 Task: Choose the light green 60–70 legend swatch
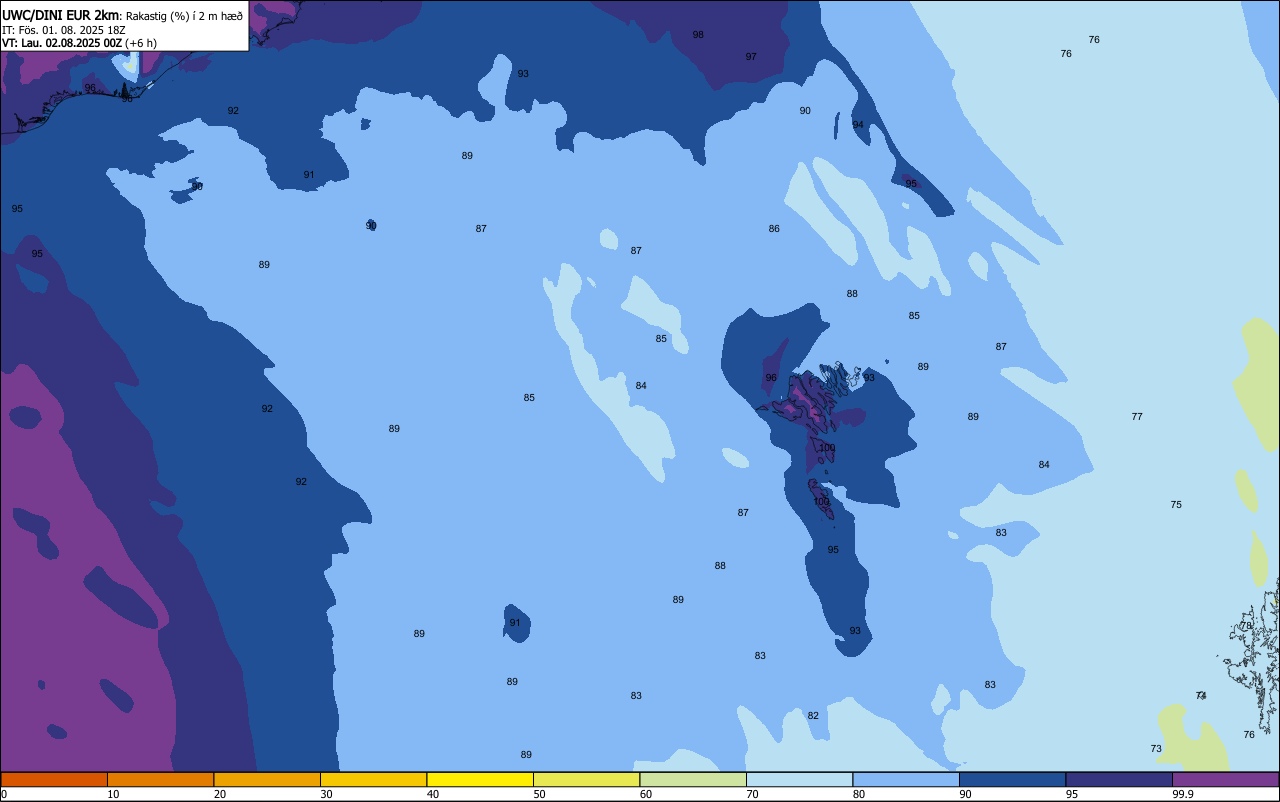pos(693,779)
